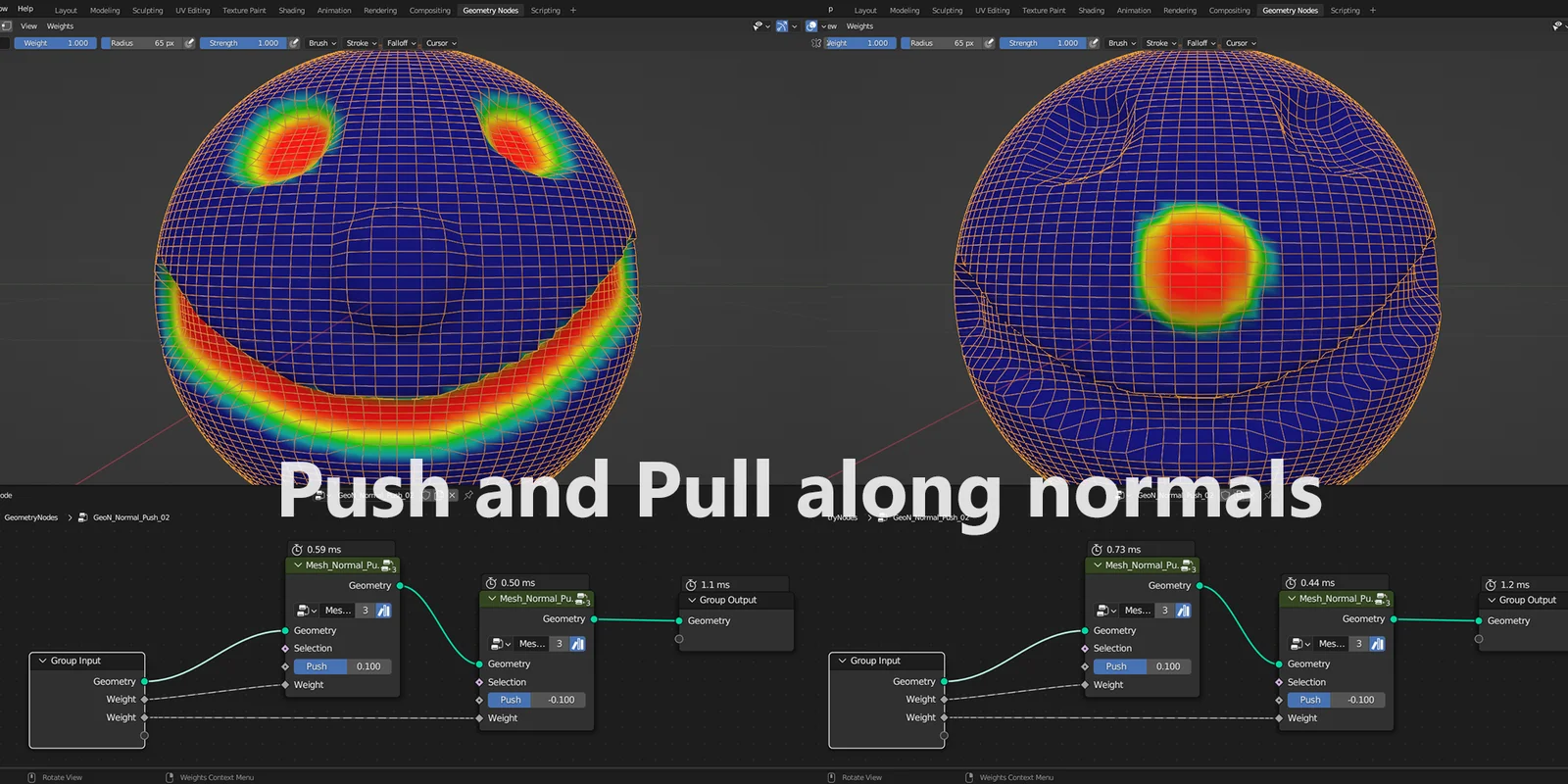Adjust the Radius slider in right window
Screen dimensions: 1568x784
pyautogui.click(x=941, y=43)
